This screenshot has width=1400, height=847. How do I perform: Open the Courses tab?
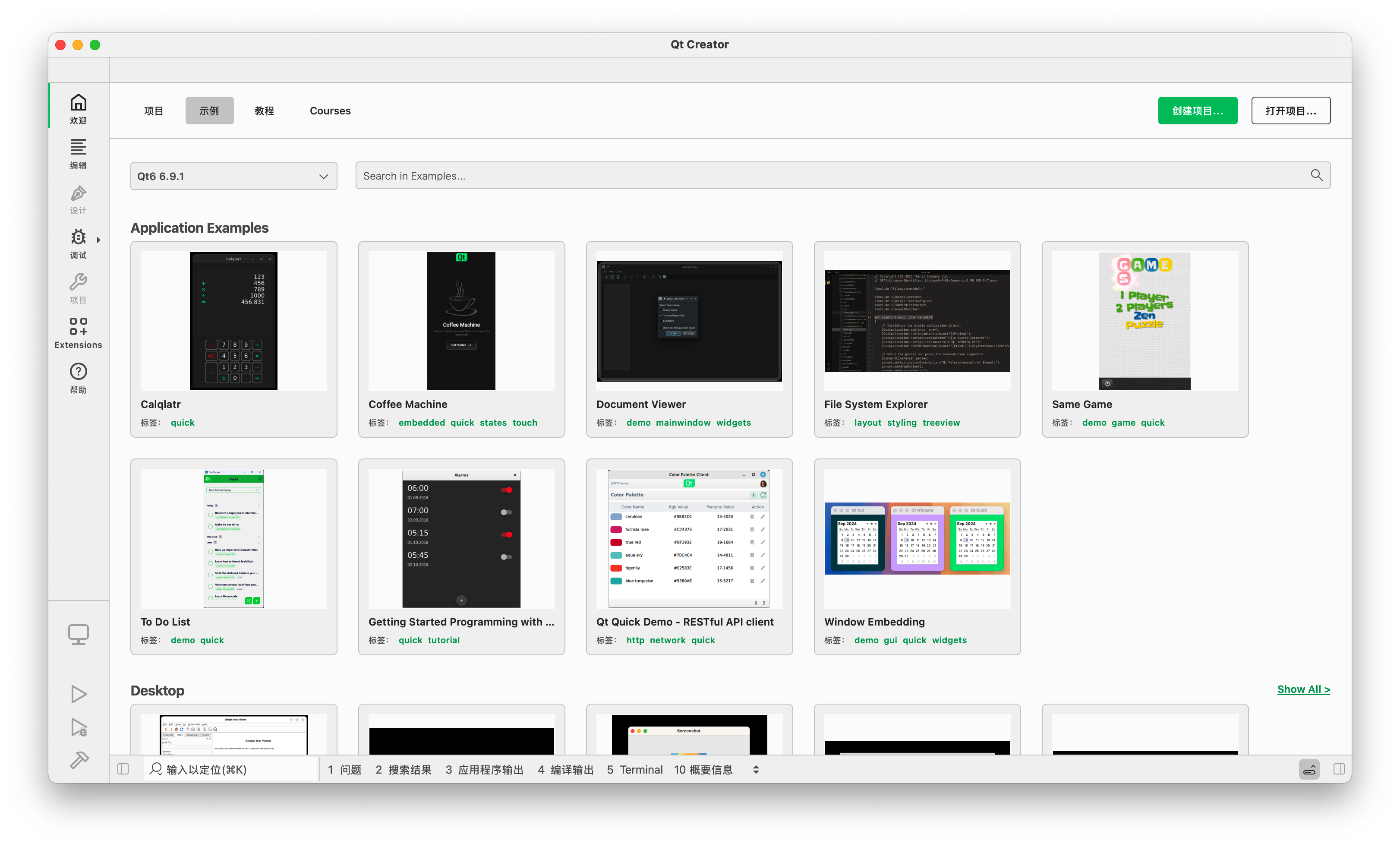tap(330, 111)
